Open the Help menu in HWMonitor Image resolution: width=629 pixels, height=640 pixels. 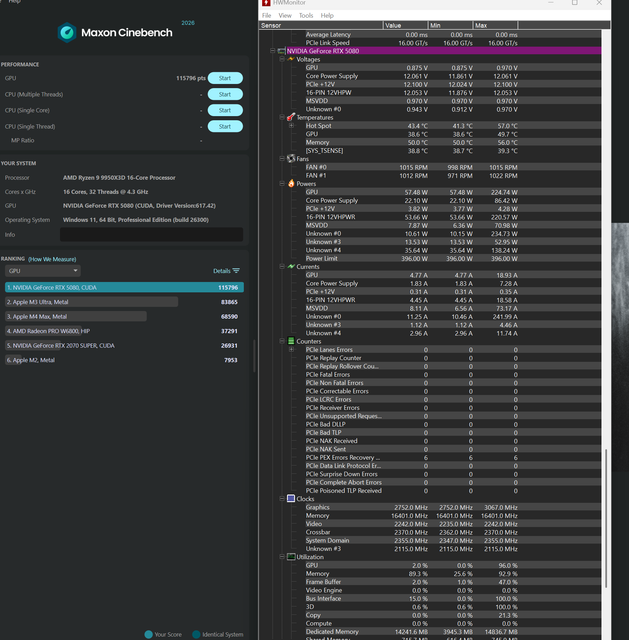(x=327, y=16)
